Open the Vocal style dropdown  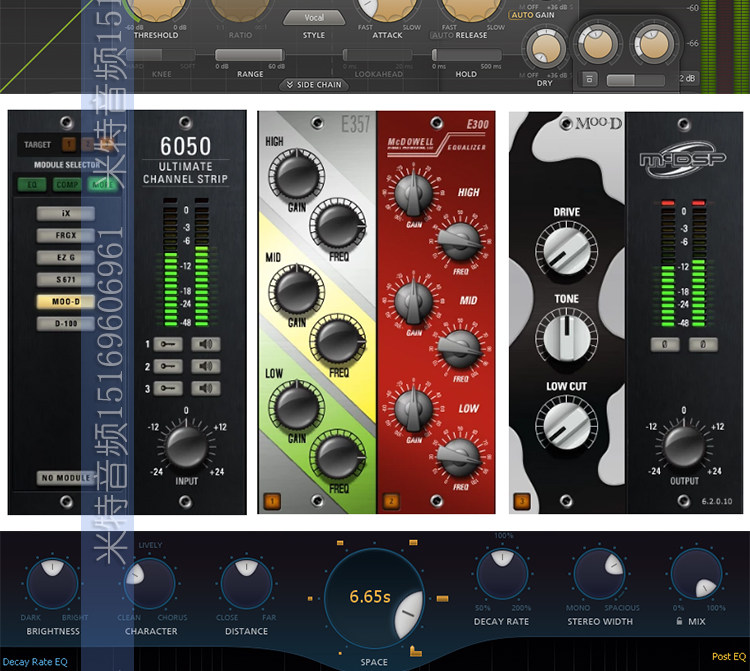[x=314, y=18]
